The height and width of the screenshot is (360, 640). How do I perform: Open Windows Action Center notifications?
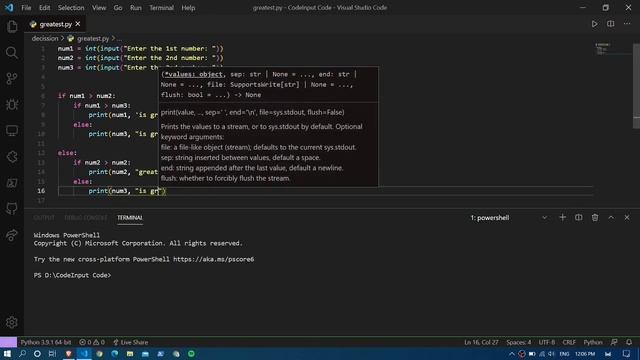pos(627,354)
